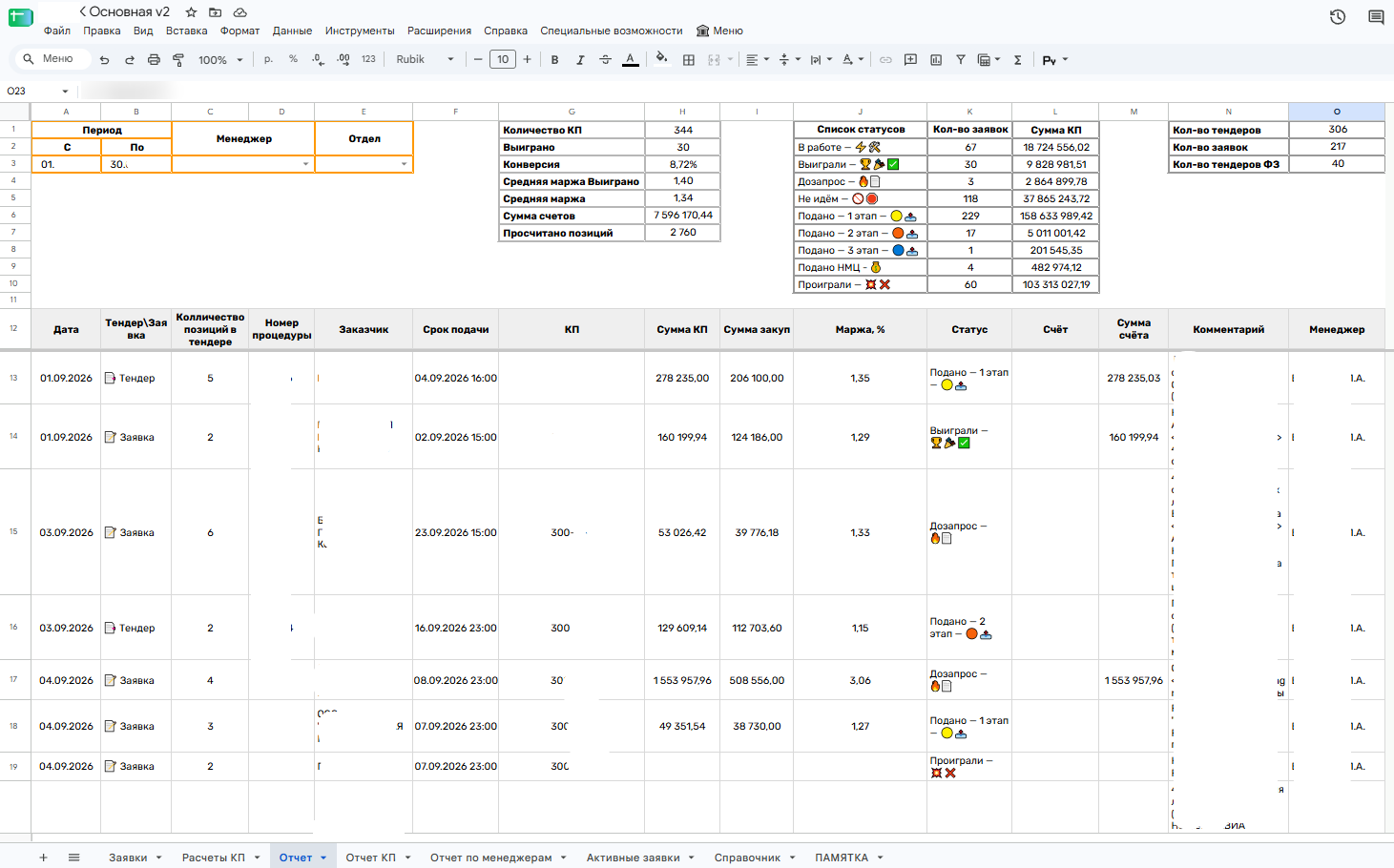Activate the paint format tool

coord(178,60)
